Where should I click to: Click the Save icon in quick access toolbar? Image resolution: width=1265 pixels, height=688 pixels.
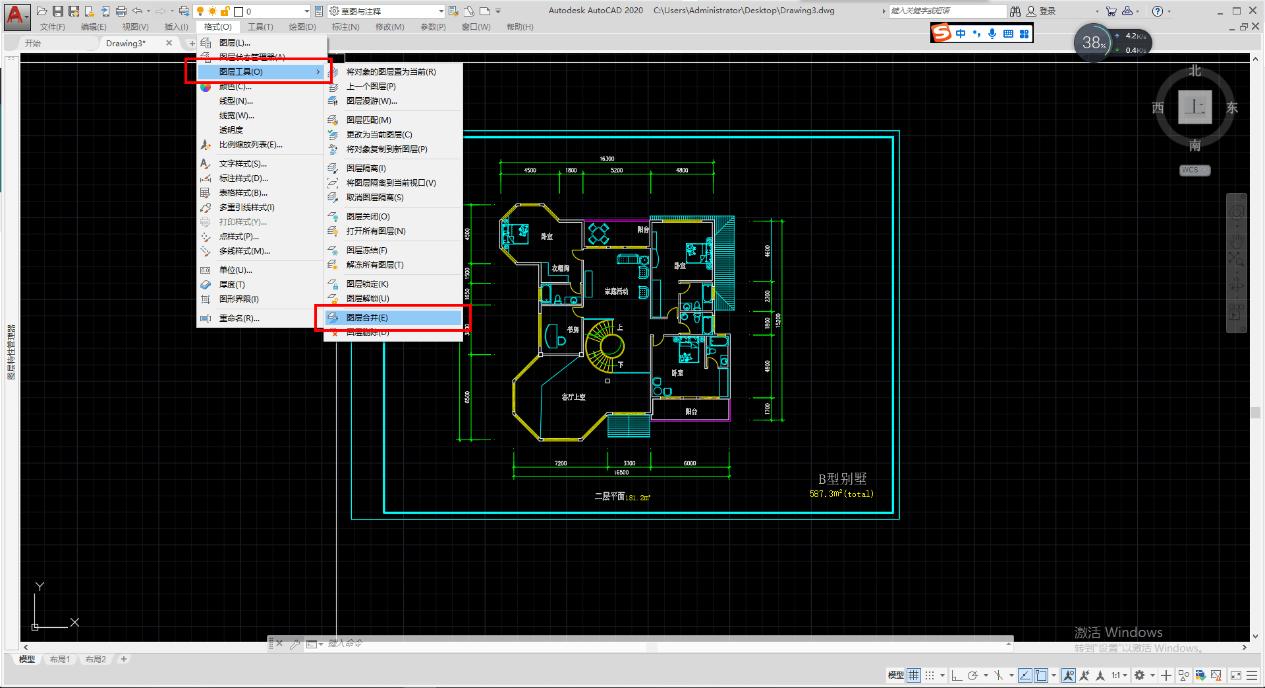click(x=58, y=11)
